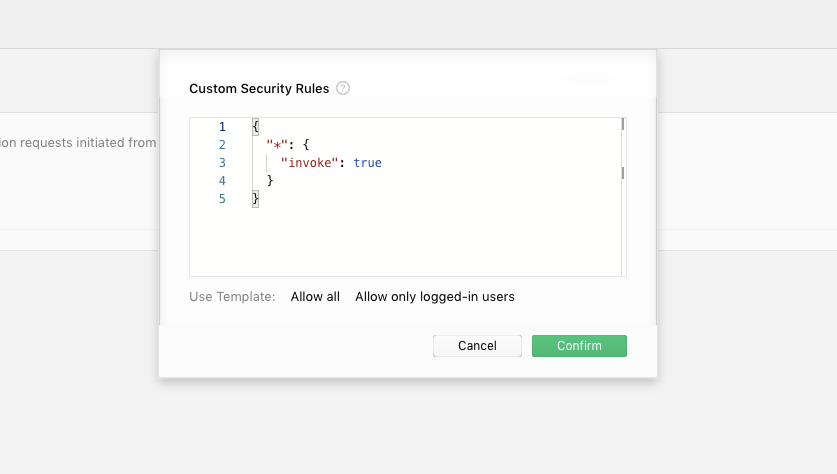Viewport: 837px width, 474px height.
Task: Click line number 3 in the gutter
Action: click(222, 163)
